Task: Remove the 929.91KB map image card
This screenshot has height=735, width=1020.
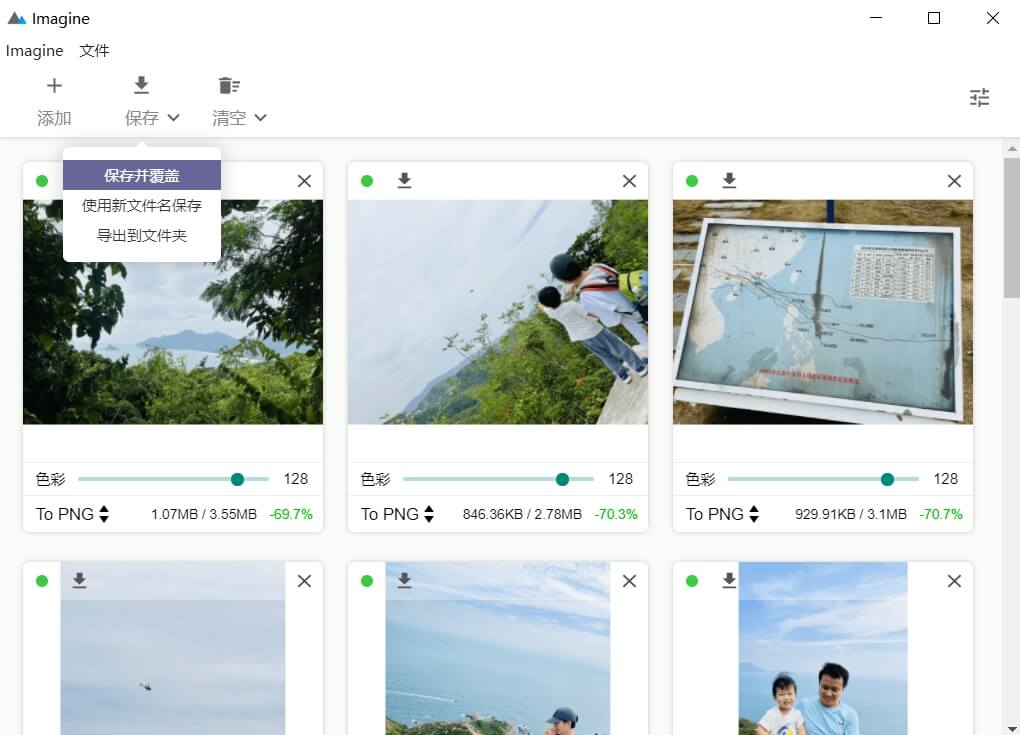Action: tap(954, 181)
